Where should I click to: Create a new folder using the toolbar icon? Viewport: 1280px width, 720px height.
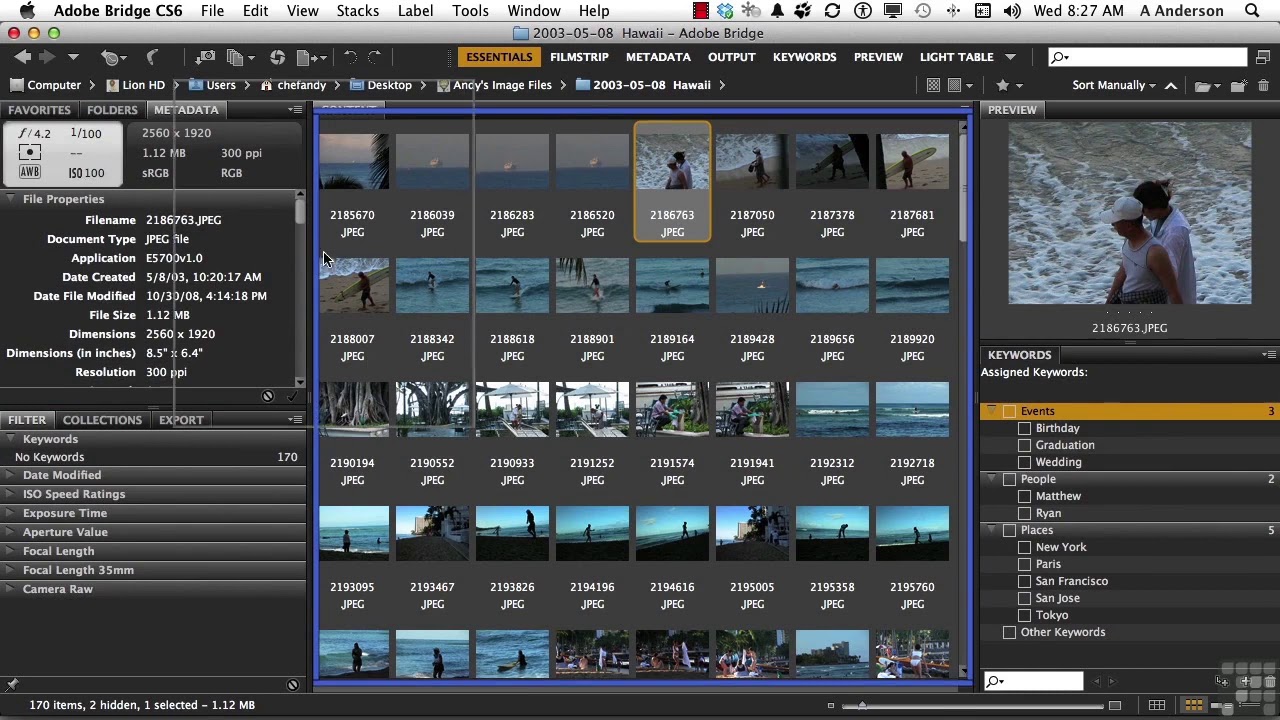1238,85
